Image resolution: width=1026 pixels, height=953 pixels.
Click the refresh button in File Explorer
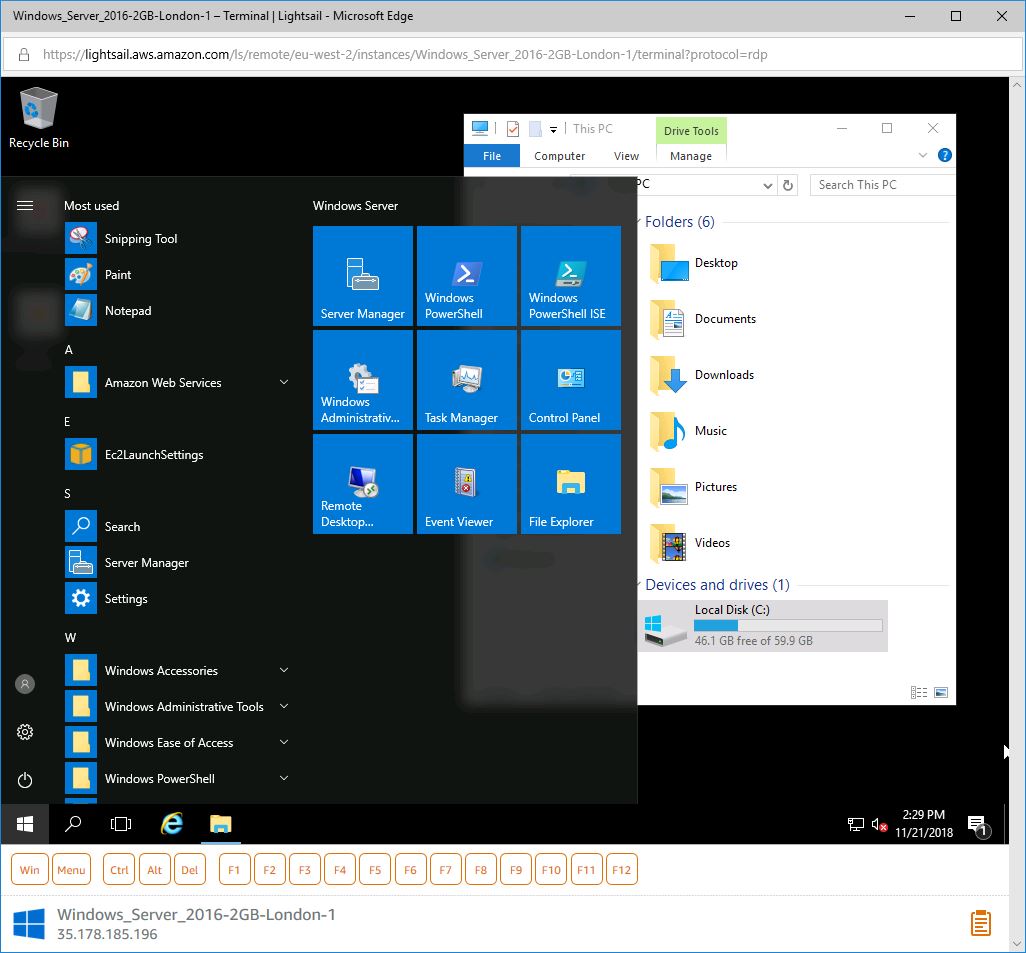788,185
